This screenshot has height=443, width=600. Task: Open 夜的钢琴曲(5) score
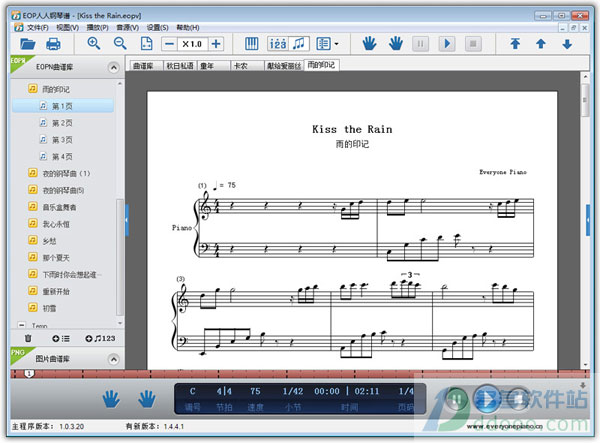(x=63, y=190)
